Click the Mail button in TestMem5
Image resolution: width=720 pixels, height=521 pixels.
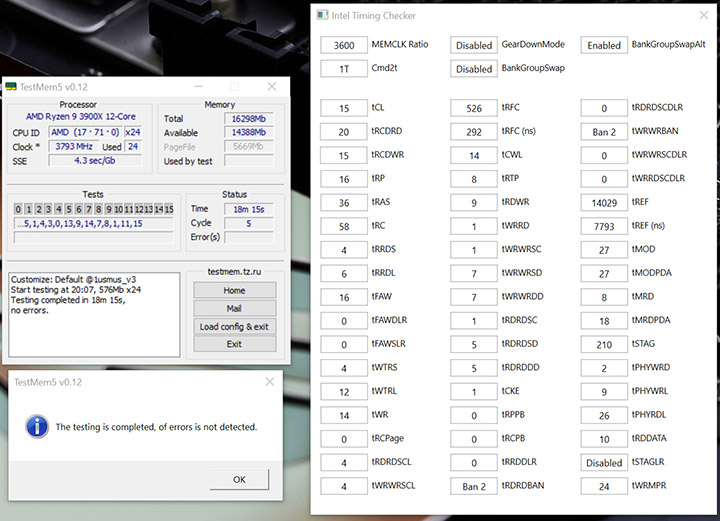coord(235,308)
